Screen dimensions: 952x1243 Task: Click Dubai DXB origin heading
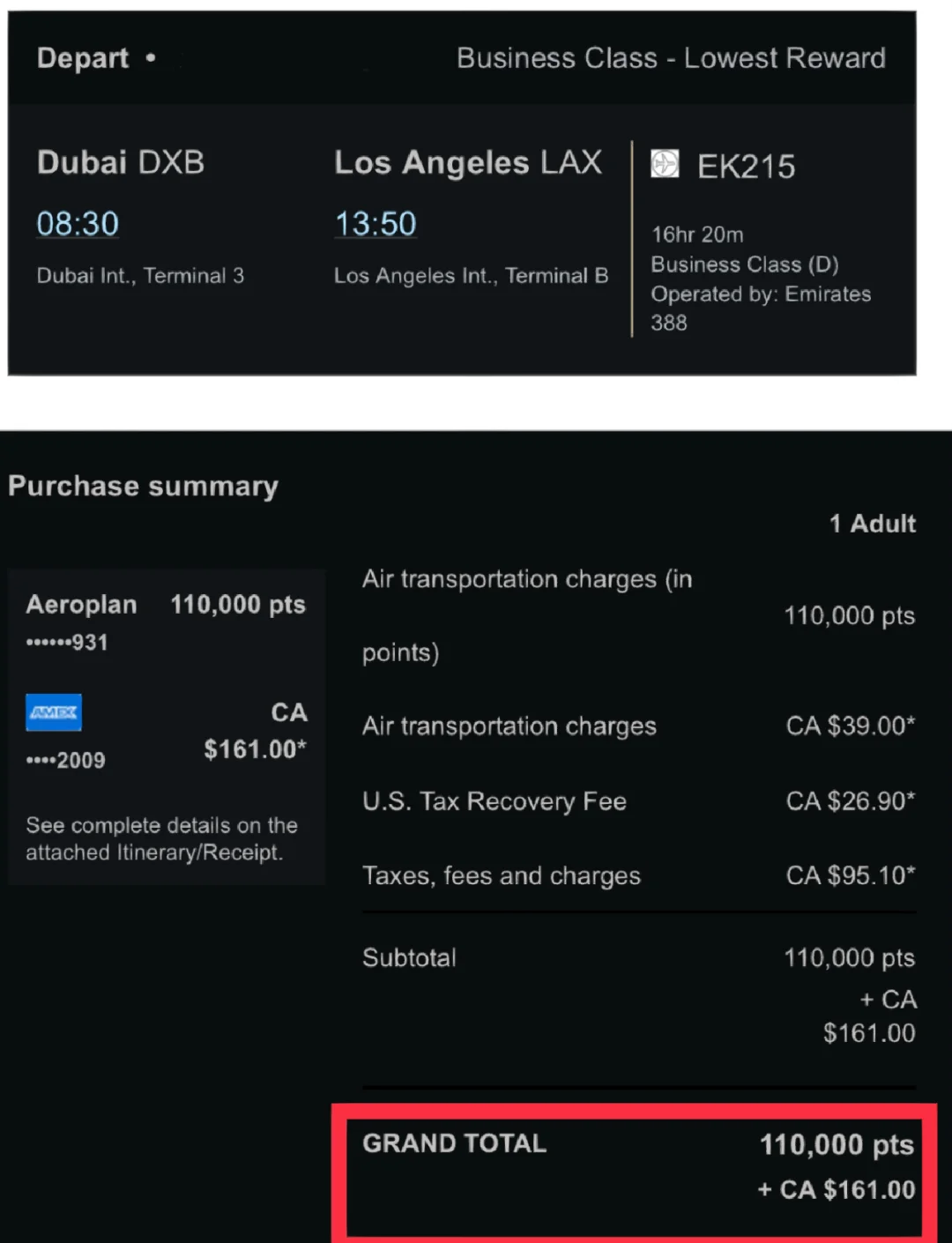[121, 163]
